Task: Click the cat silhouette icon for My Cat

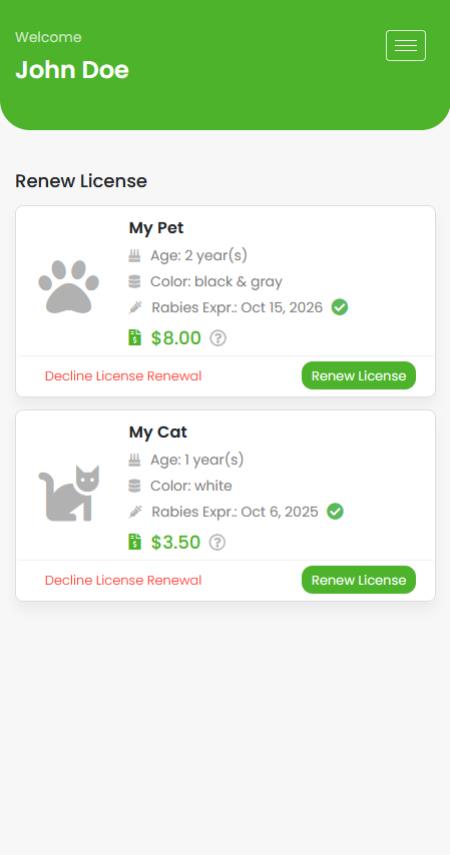Action: point(69,493)
